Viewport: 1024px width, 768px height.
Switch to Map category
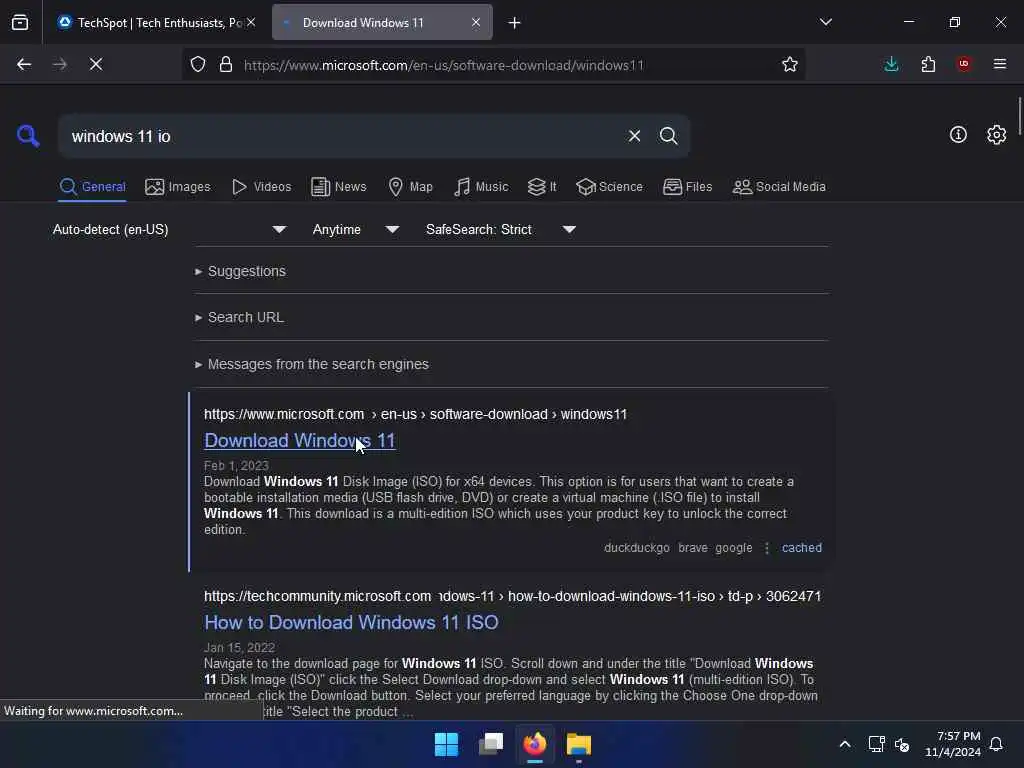pyautogui.click(x=411, y=187)
